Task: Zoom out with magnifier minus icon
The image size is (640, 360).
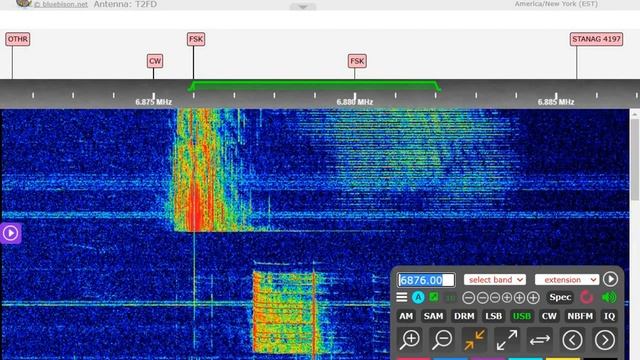Action: click(x=442, y=340)
